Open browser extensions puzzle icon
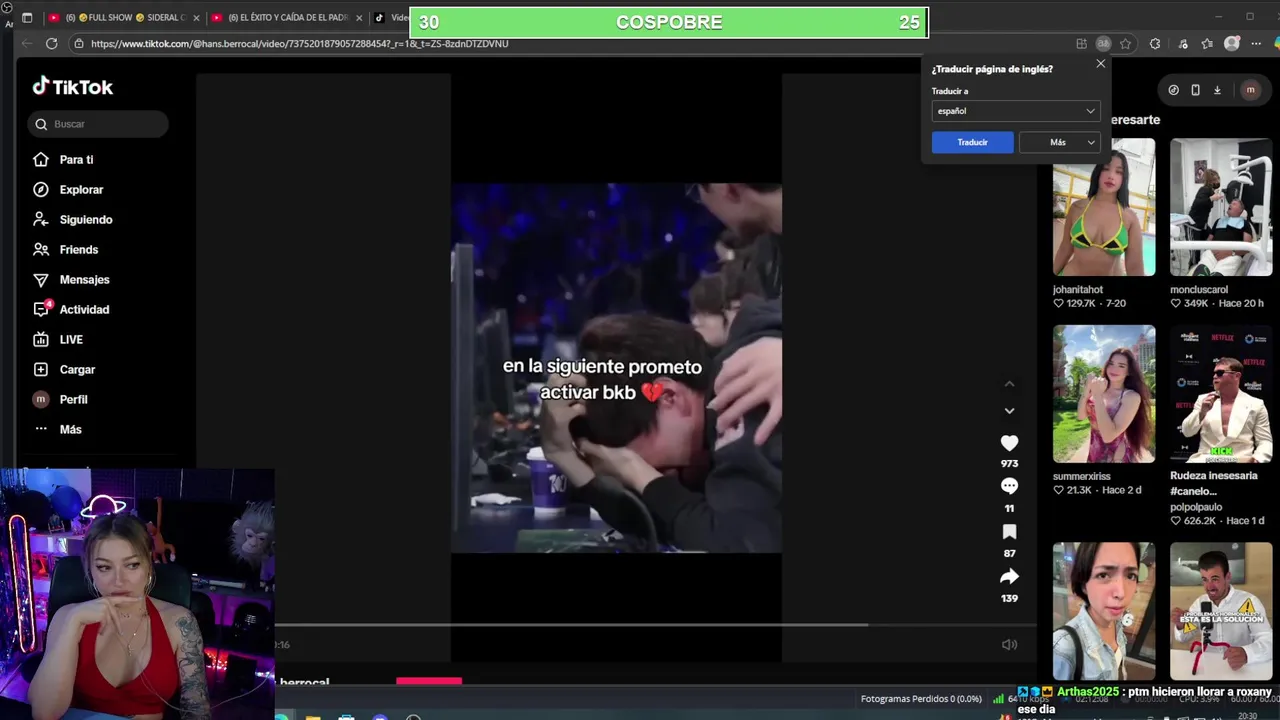The image size is (1280, 720). point(1155,44)
